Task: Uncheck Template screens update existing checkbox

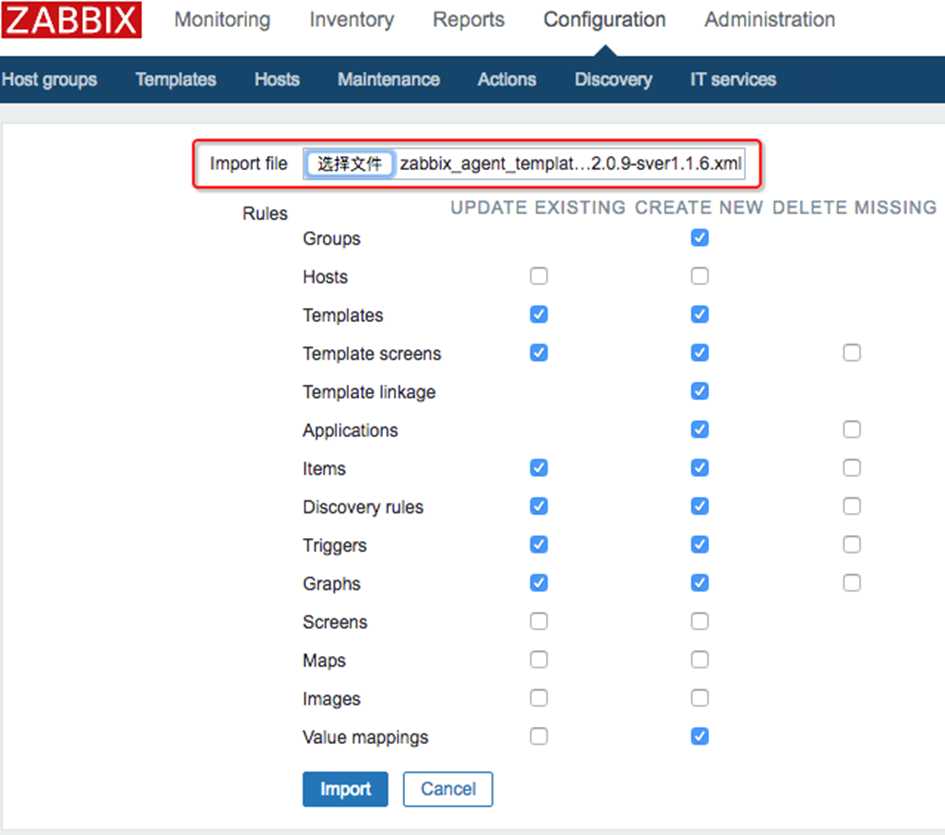Action: pos(539,353)
